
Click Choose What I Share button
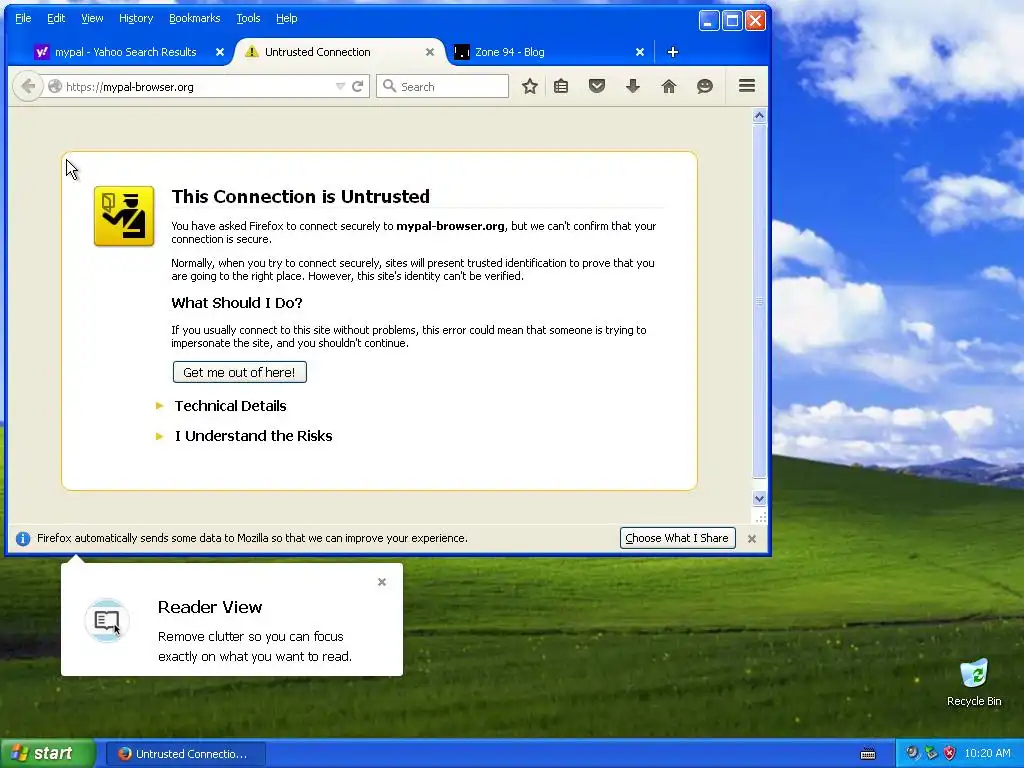pyautogui.click(x=677, y=538)
